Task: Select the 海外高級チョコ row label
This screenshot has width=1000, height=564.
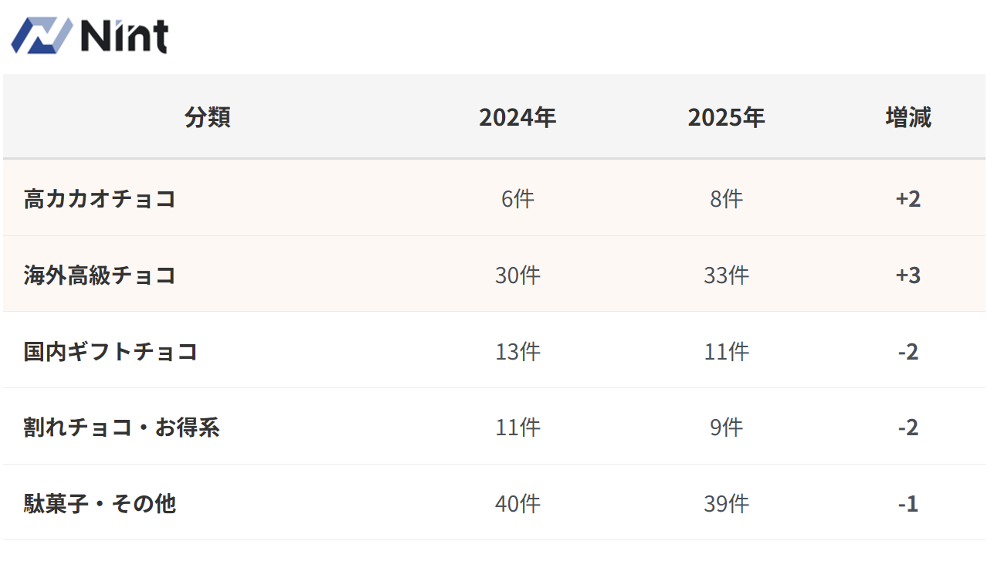Action: pyautogui.click(x=100, y=275)
